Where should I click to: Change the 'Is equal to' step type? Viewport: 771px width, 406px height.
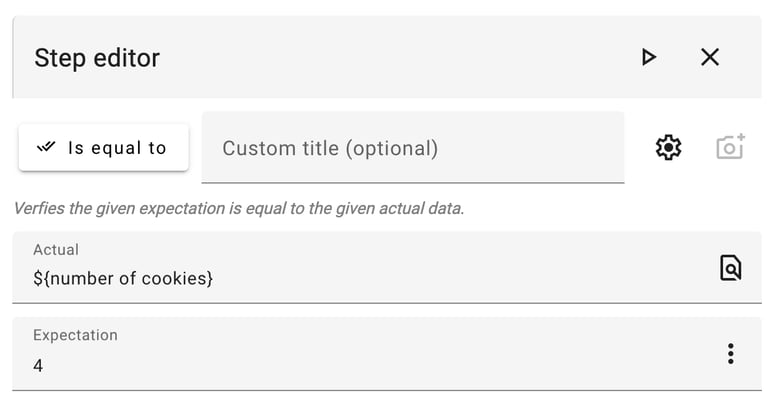pyautogui.click(x=103, y=148)
